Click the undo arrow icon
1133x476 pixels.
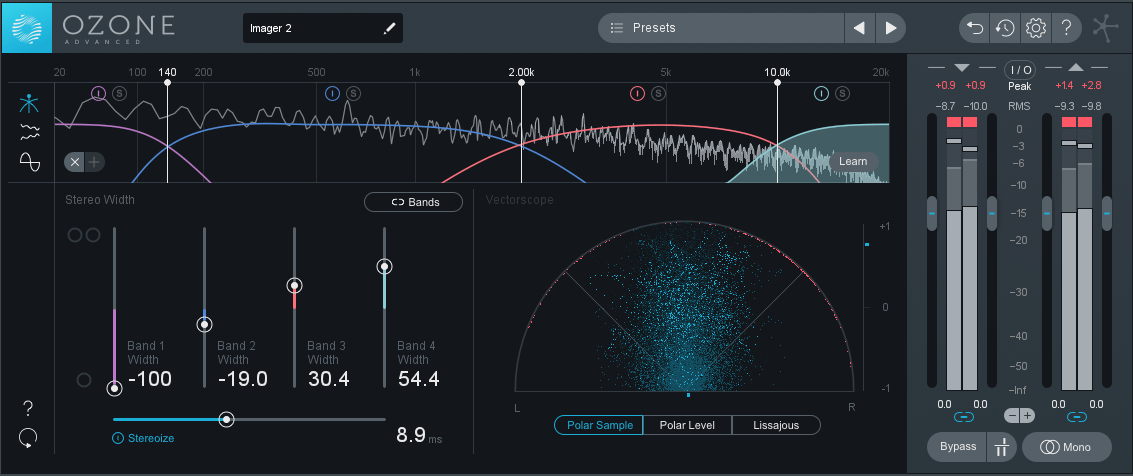coord(975,28)
